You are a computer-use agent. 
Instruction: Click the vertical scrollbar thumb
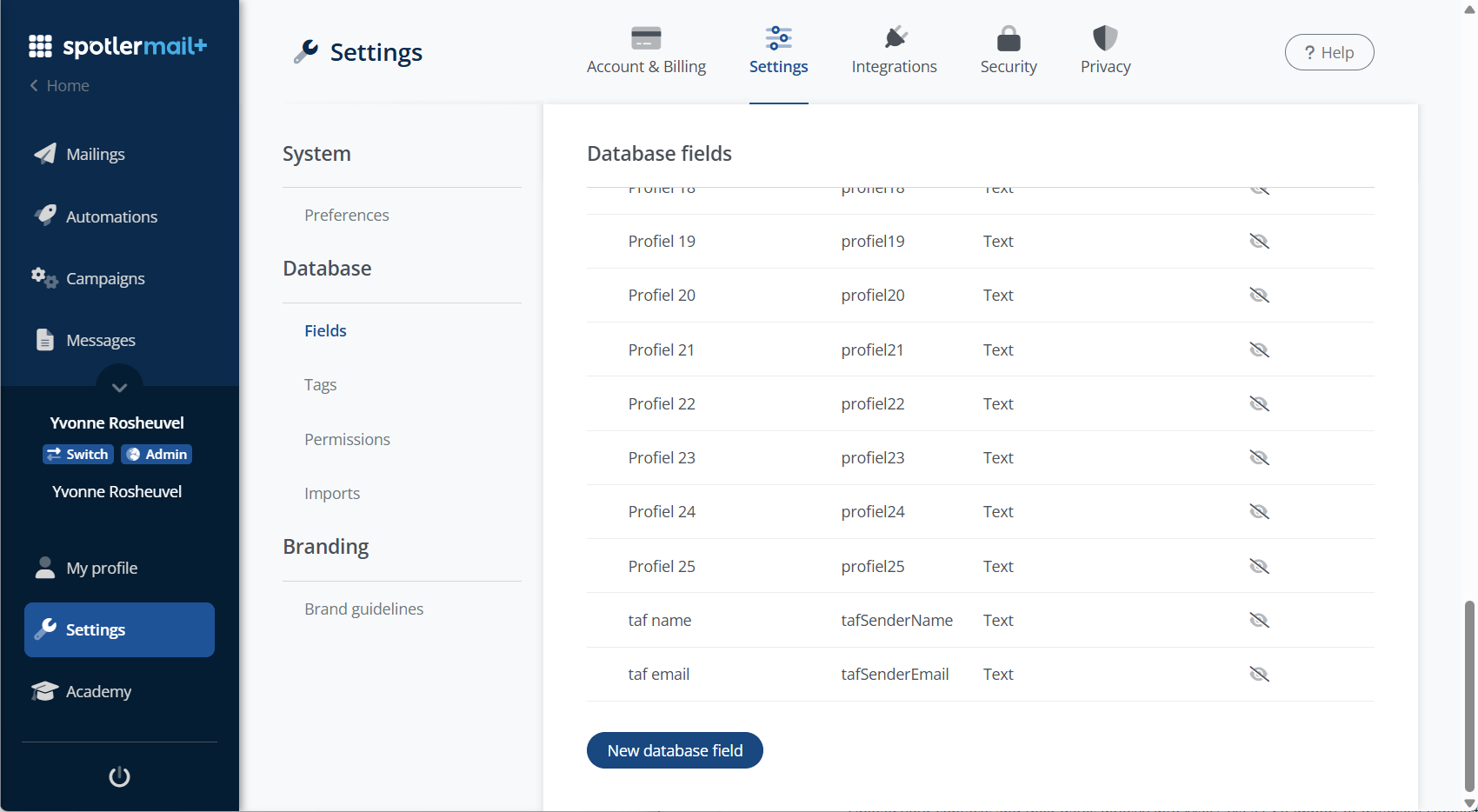pos(1469,696)
